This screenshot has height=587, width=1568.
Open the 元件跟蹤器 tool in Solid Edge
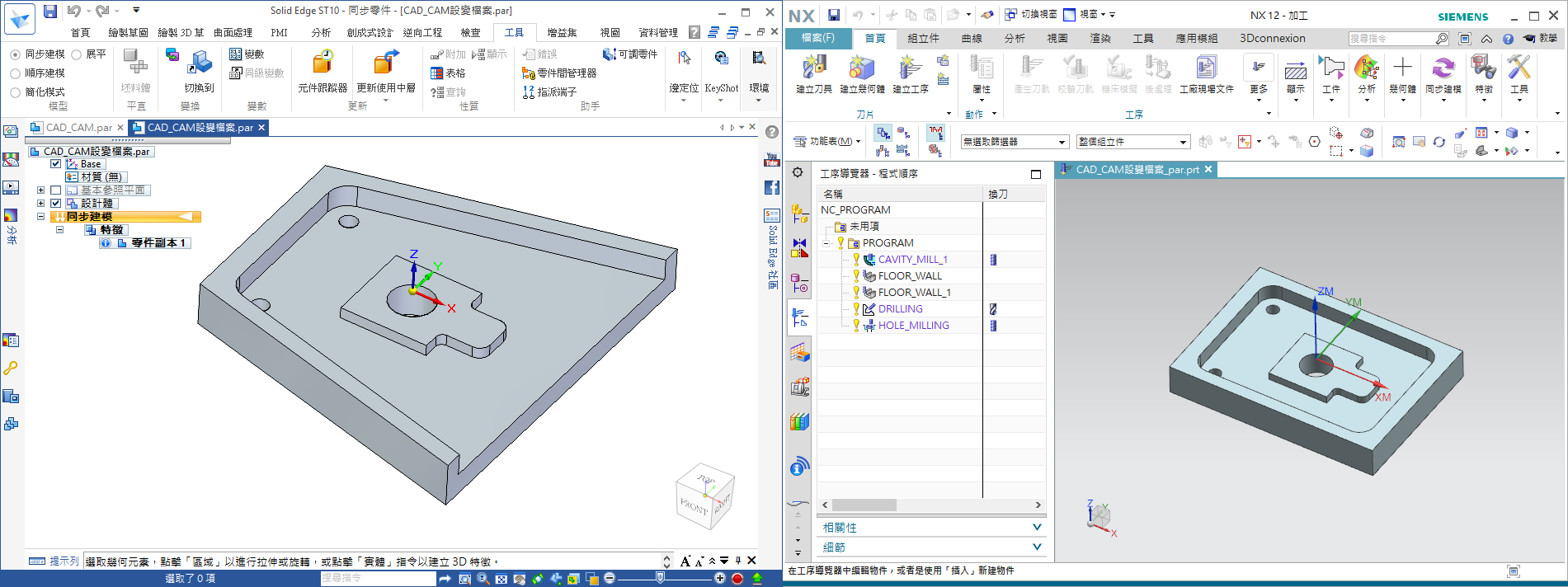click(x=323, y=71)
